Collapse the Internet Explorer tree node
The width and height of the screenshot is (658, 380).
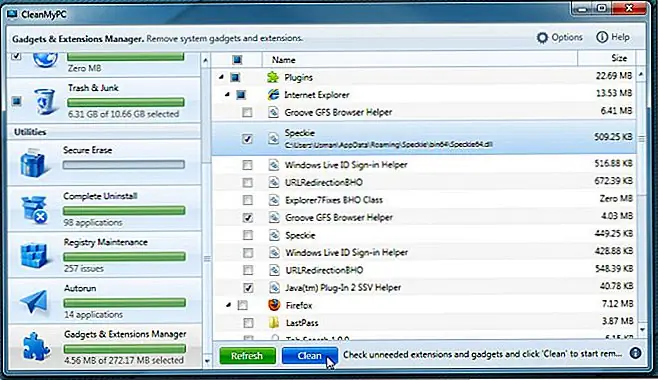[227, 95]
